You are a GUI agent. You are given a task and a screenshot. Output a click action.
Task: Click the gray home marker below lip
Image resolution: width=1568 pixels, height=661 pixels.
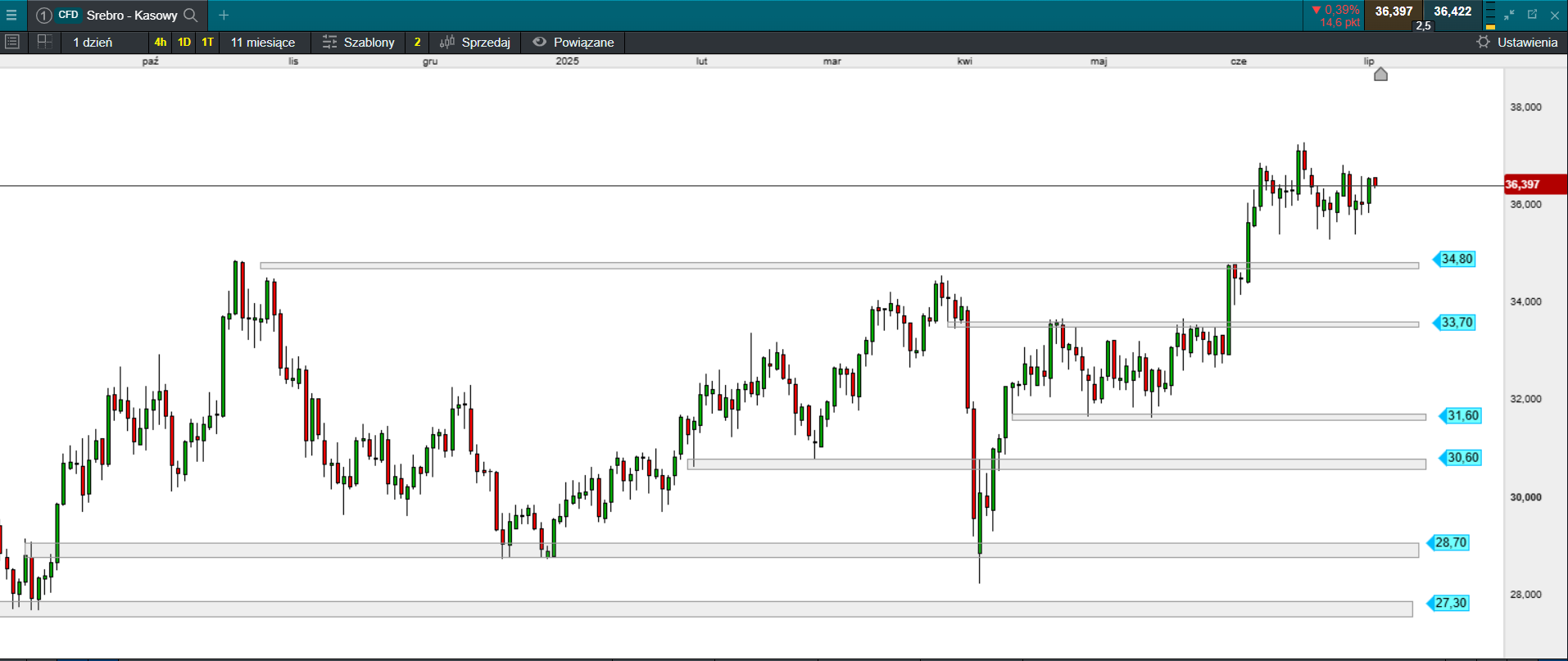click(1380, 75)
